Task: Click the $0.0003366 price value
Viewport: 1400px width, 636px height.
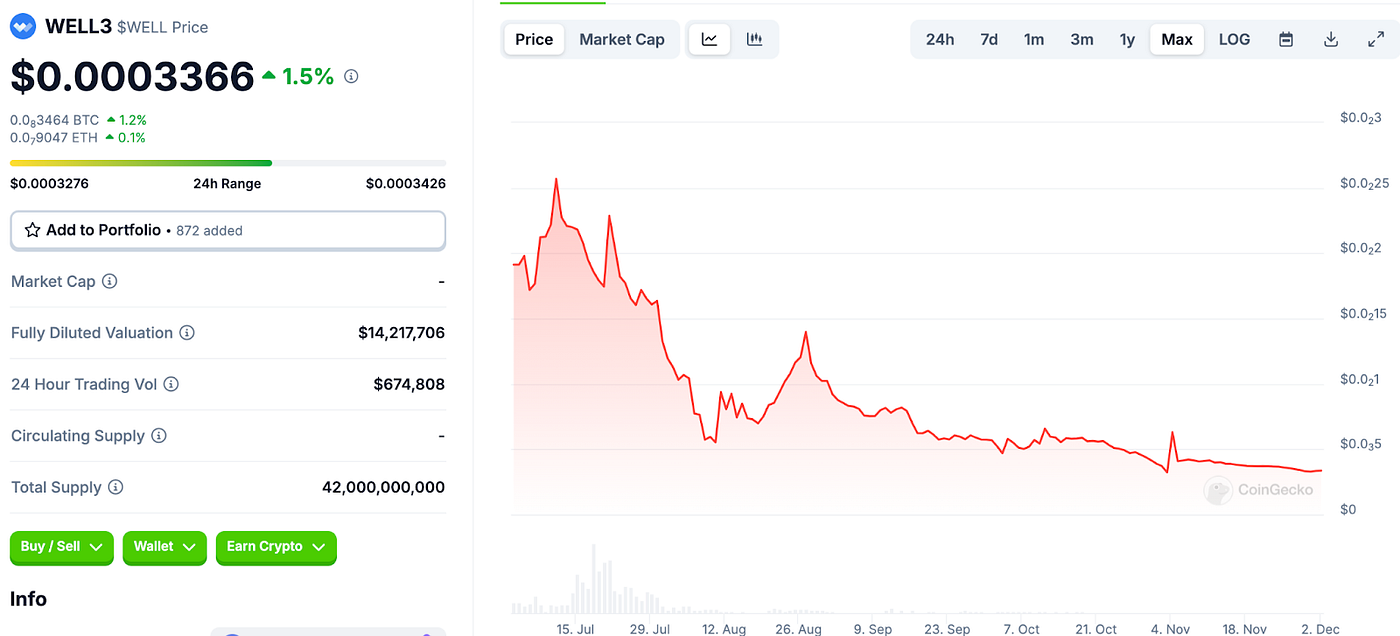Action: click(132, 76)
